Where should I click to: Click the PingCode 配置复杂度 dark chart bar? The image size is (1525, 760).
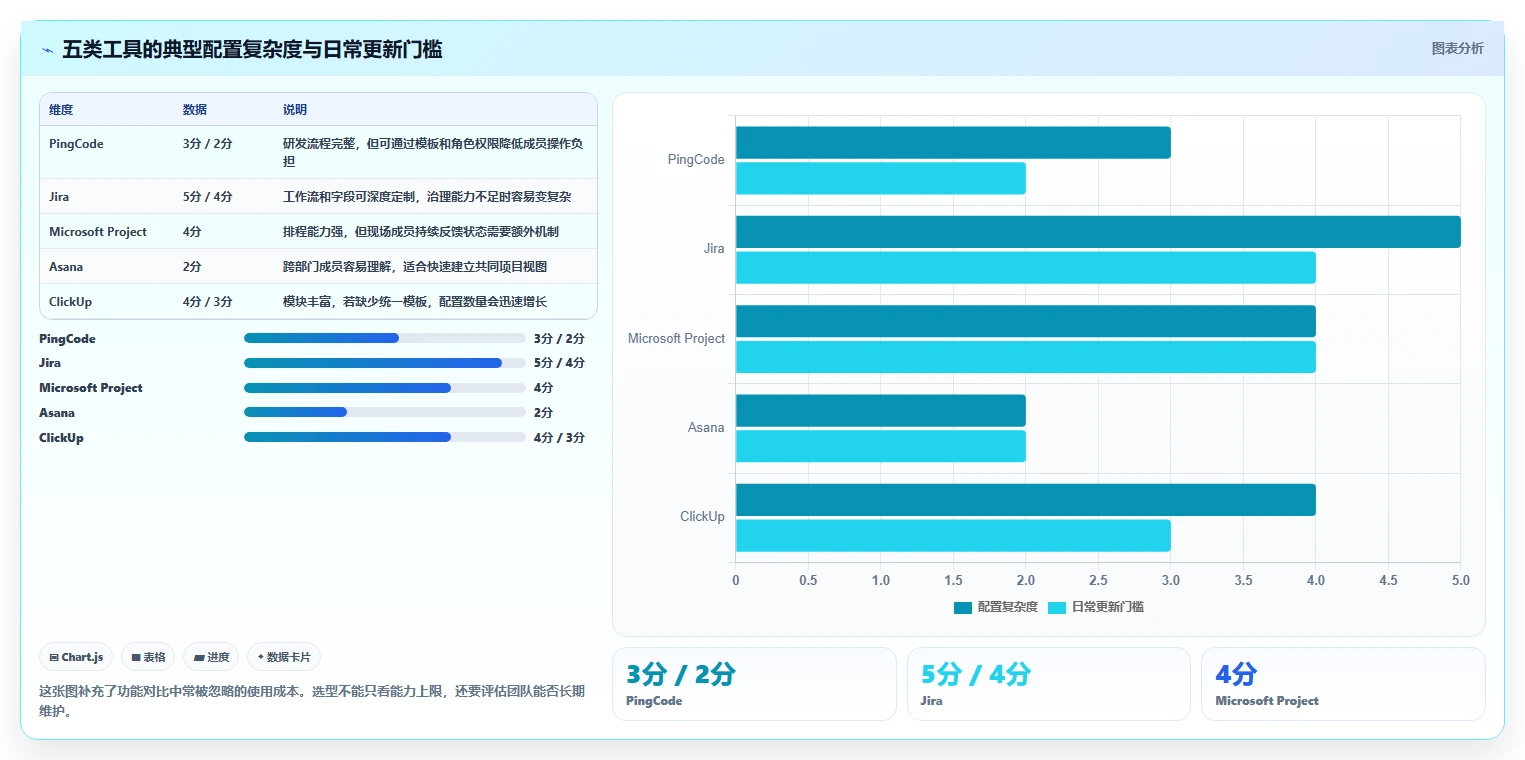[953, 142]
